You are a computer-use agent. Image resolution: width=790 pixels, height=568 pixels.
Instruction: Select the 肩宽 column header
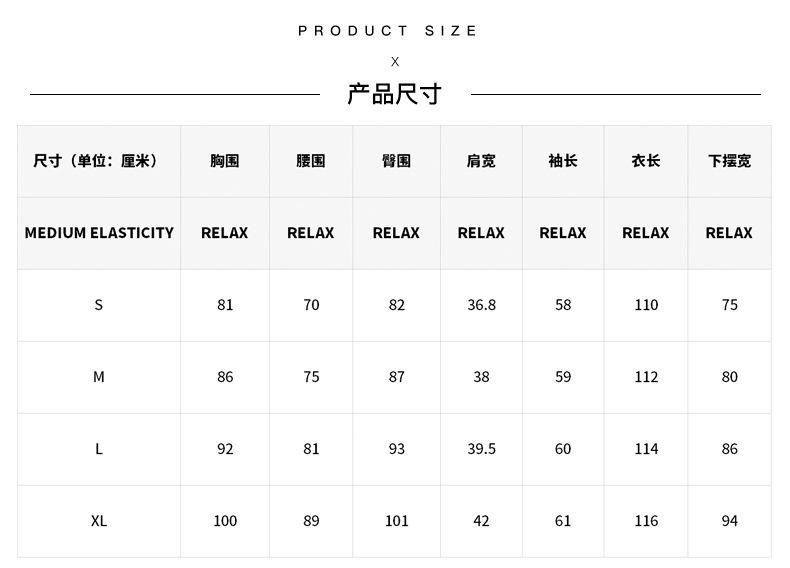pos(481,161)
